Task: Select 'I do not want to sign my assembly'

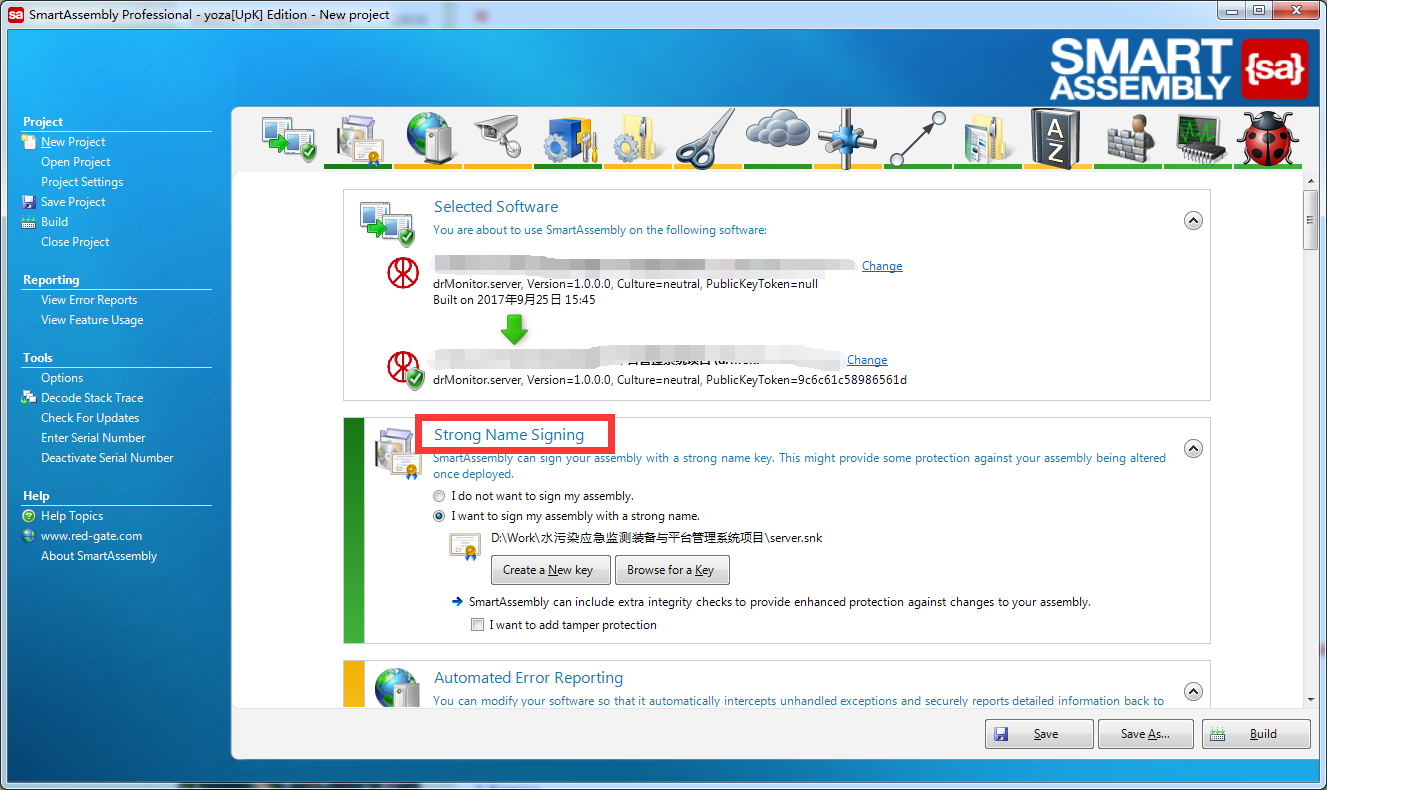Action: click(x=439, y=496)
